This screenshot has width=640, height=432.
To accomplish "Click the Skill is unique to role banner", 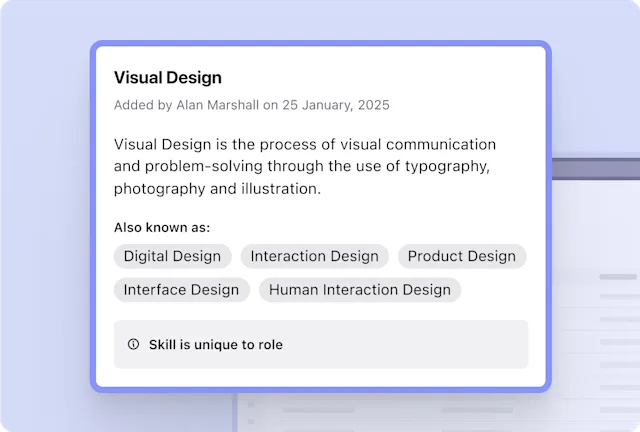I will pos(321,344).
